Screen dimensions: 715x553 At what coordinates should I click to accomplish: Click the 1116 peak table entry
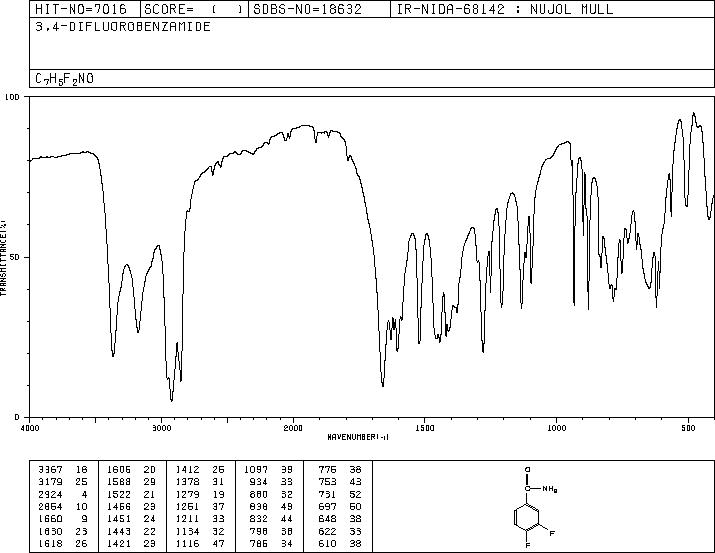click(200, 543)
